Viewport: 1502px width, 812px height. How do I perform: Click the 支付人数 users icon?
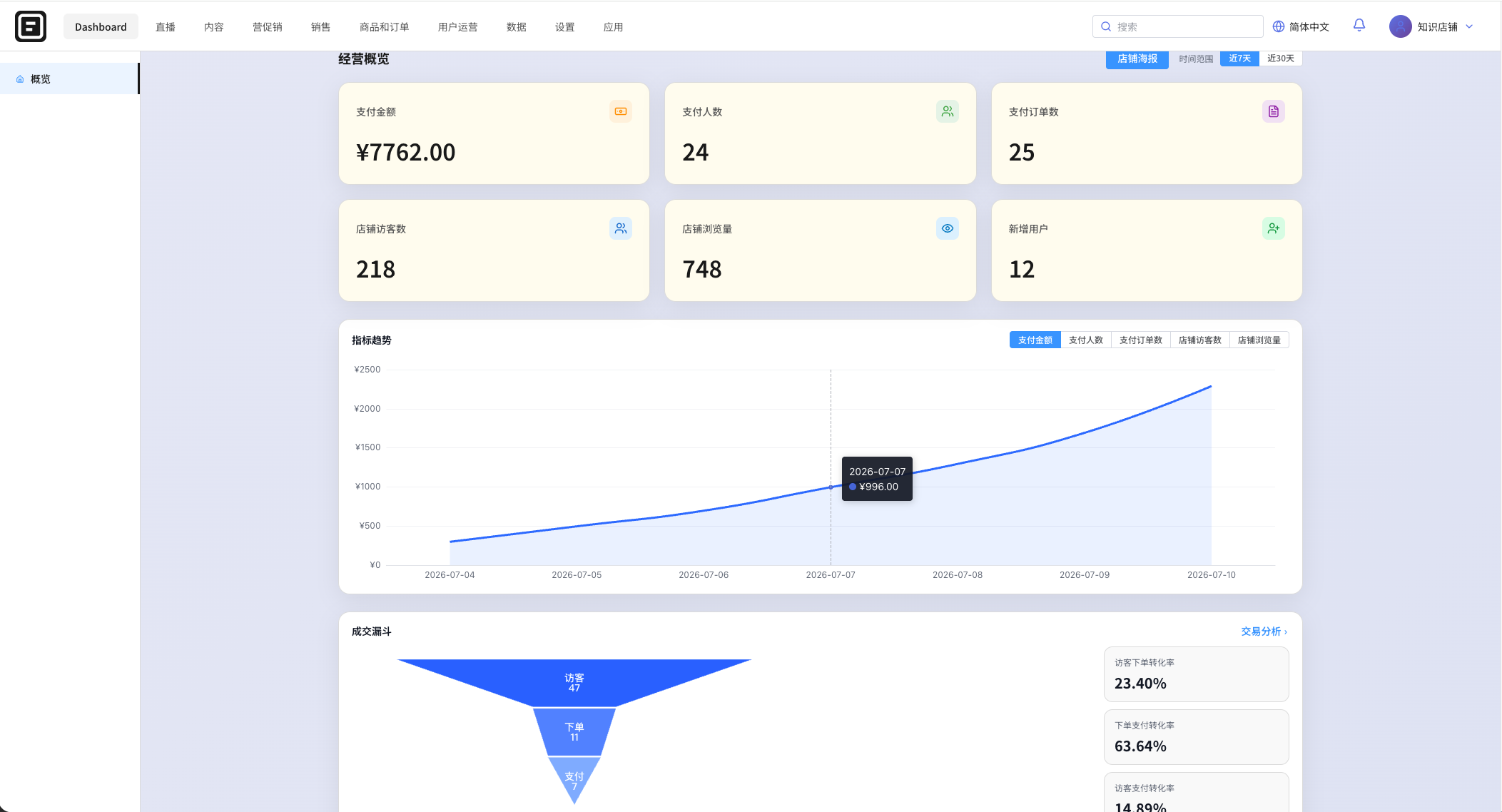tap(948, 111)
